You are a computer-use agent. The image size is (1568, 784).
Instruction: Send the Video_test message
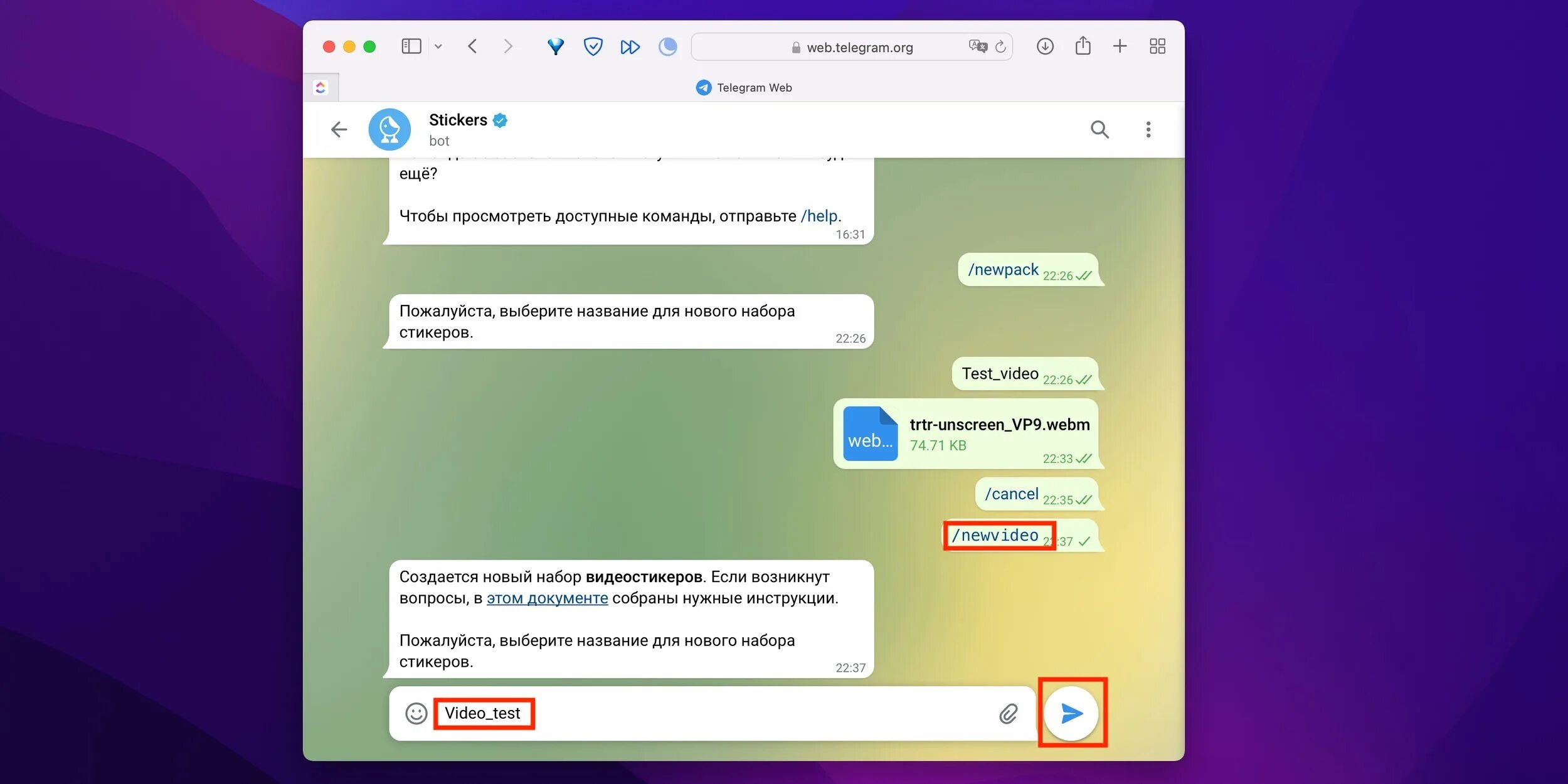tap(1071, 713)
